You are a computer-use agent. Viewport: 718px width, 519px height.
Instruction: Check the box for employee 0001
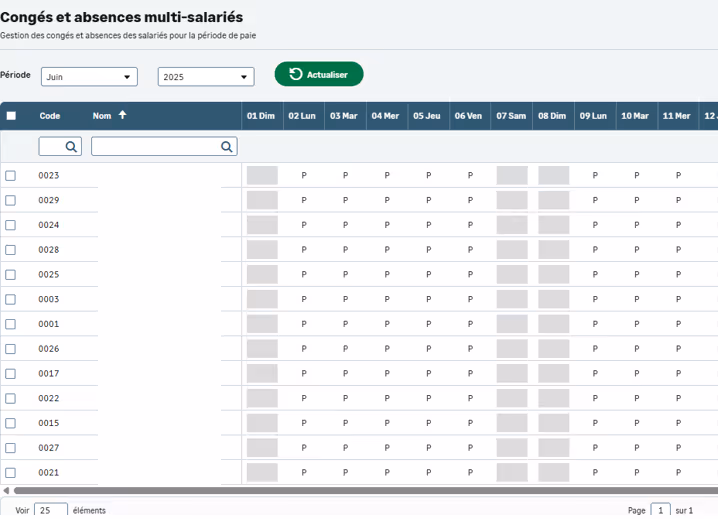coord(11,324)
